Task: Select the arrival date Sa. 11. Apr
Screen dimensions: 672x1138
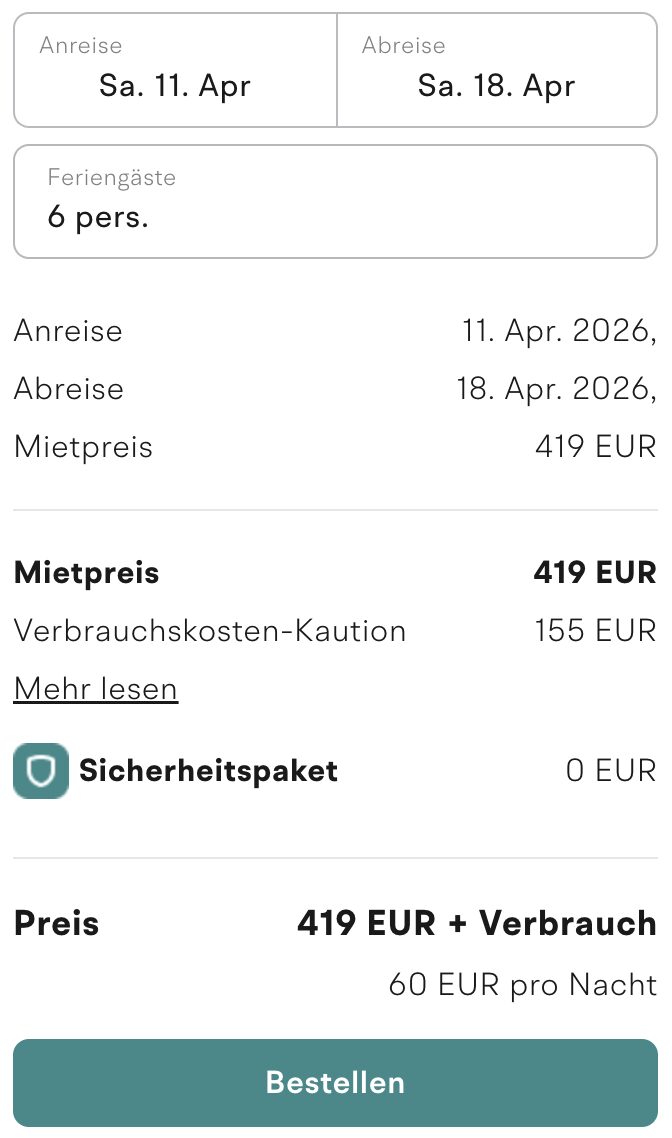Action: pos(174,86)
